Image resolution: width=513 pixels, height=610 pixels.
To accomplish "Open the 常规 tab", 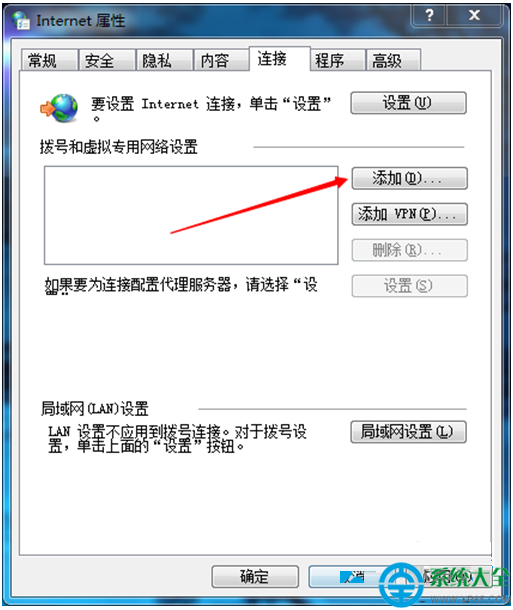I will 49,60.
